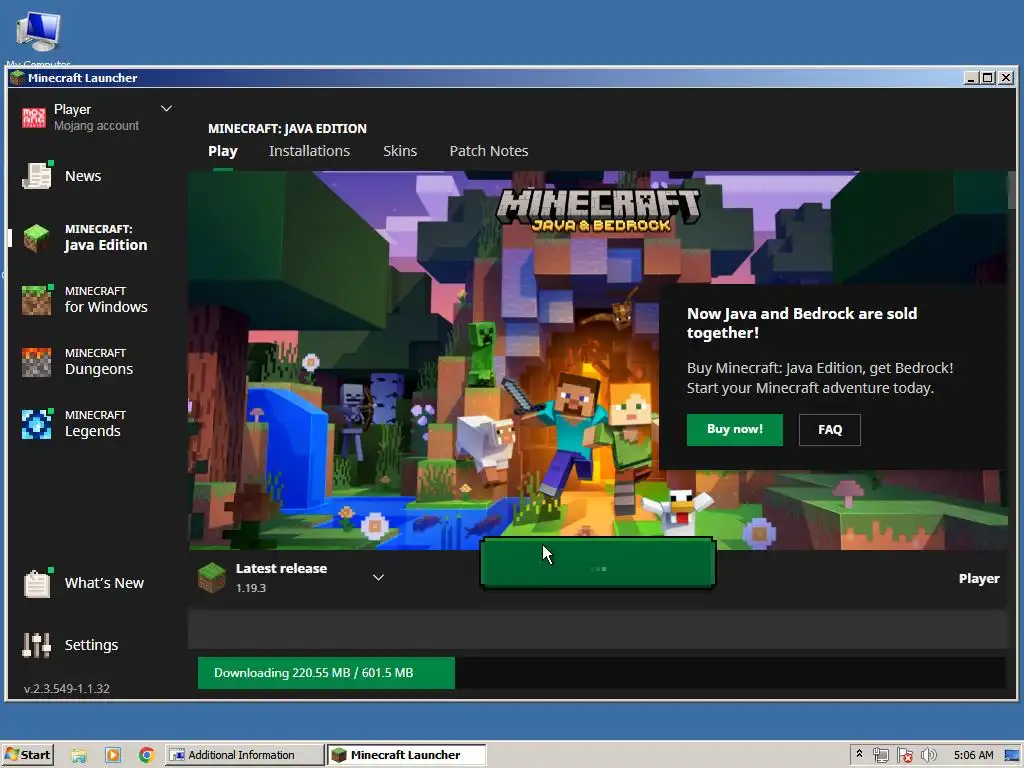Click the Buy now! button
Image resolution: width=1024 pixels, height=768 pixels.
[x=735, y=429]
